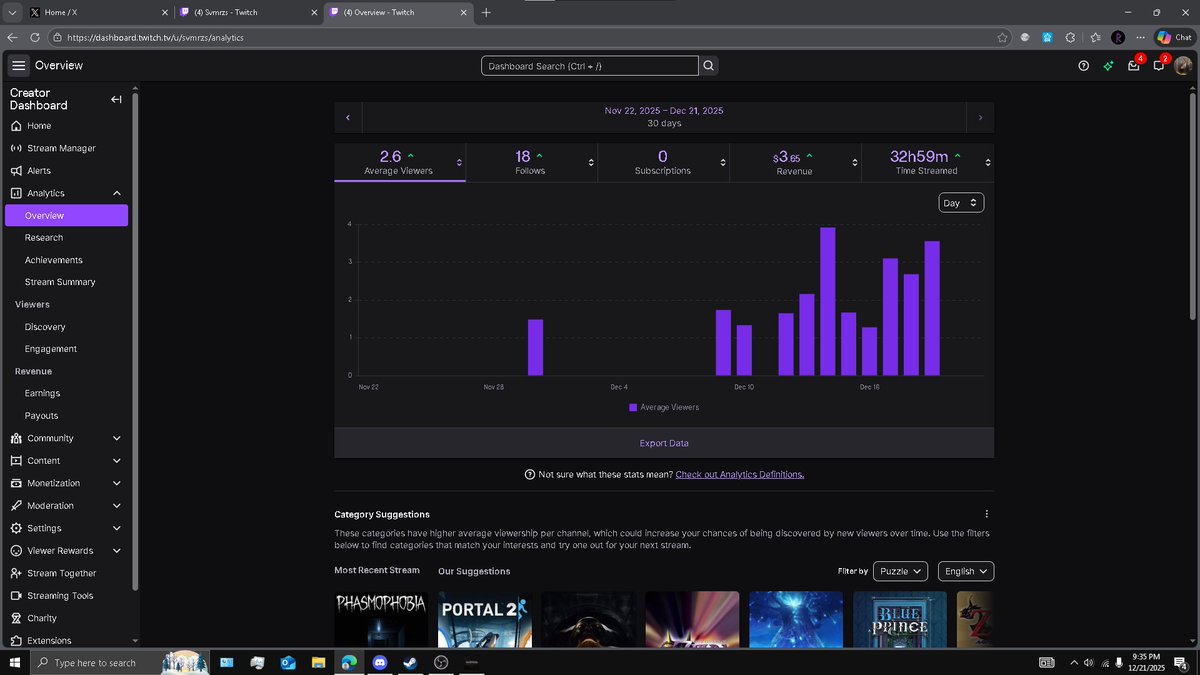
Task: Collapse the Analytics section
Action: coord(117,193)
